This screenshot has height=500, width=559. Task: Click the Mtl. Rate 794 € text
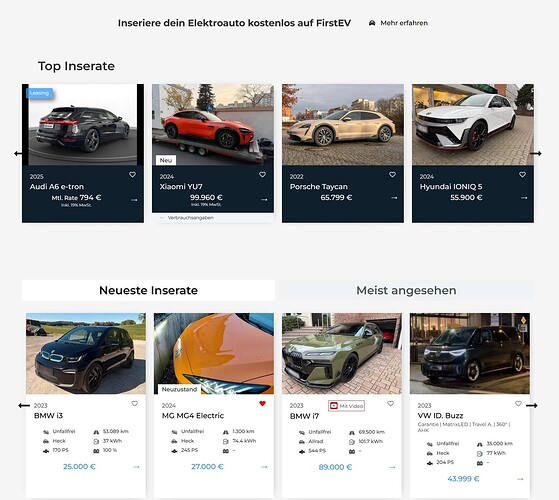76,197
